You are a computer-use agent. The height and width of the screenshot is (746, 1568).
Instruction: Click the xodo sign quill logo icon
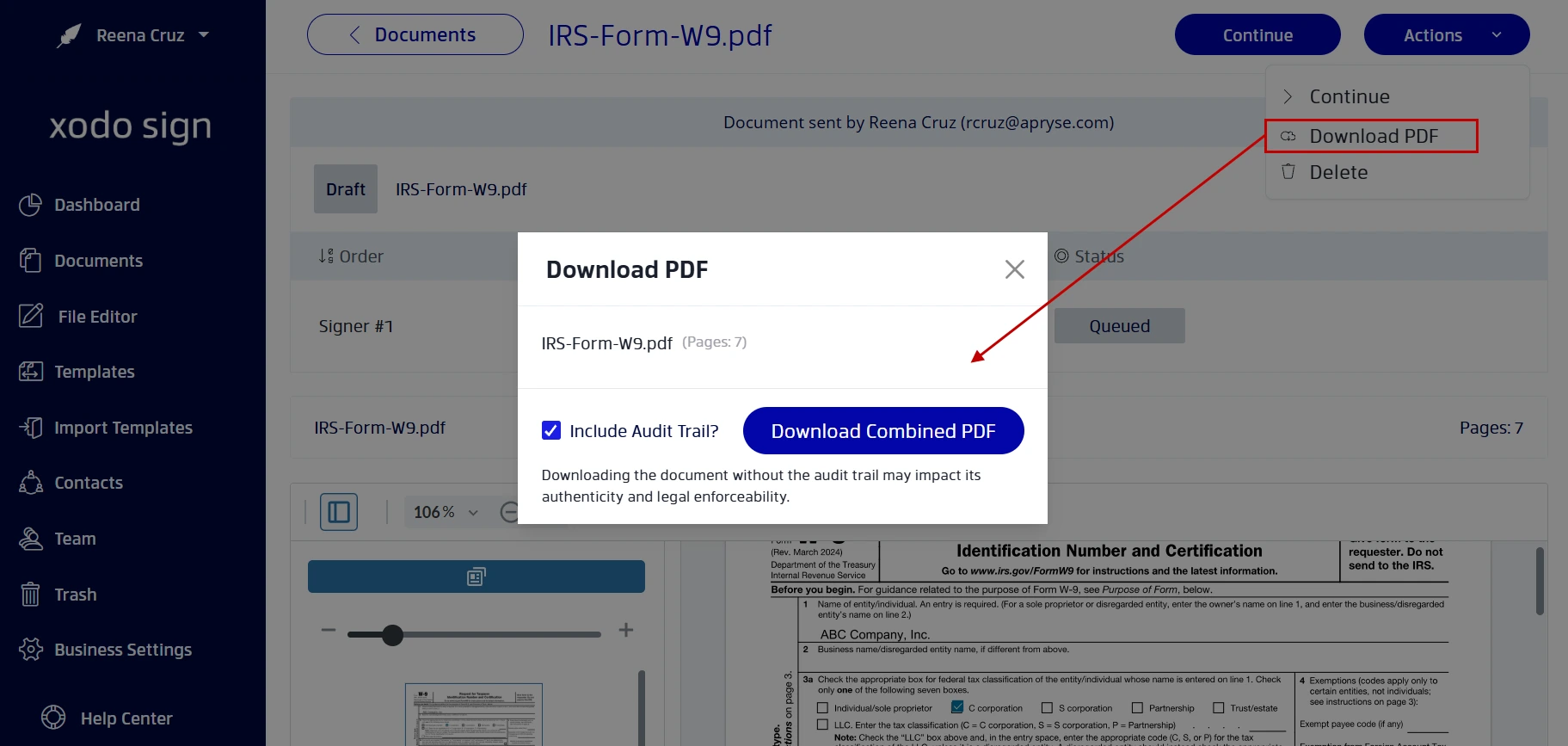click(x=69, y=35)
